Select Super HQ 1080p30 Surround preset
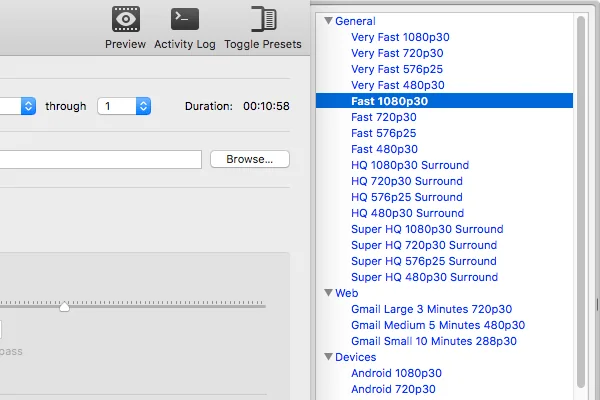600x400 pixels. coord(427,229)
